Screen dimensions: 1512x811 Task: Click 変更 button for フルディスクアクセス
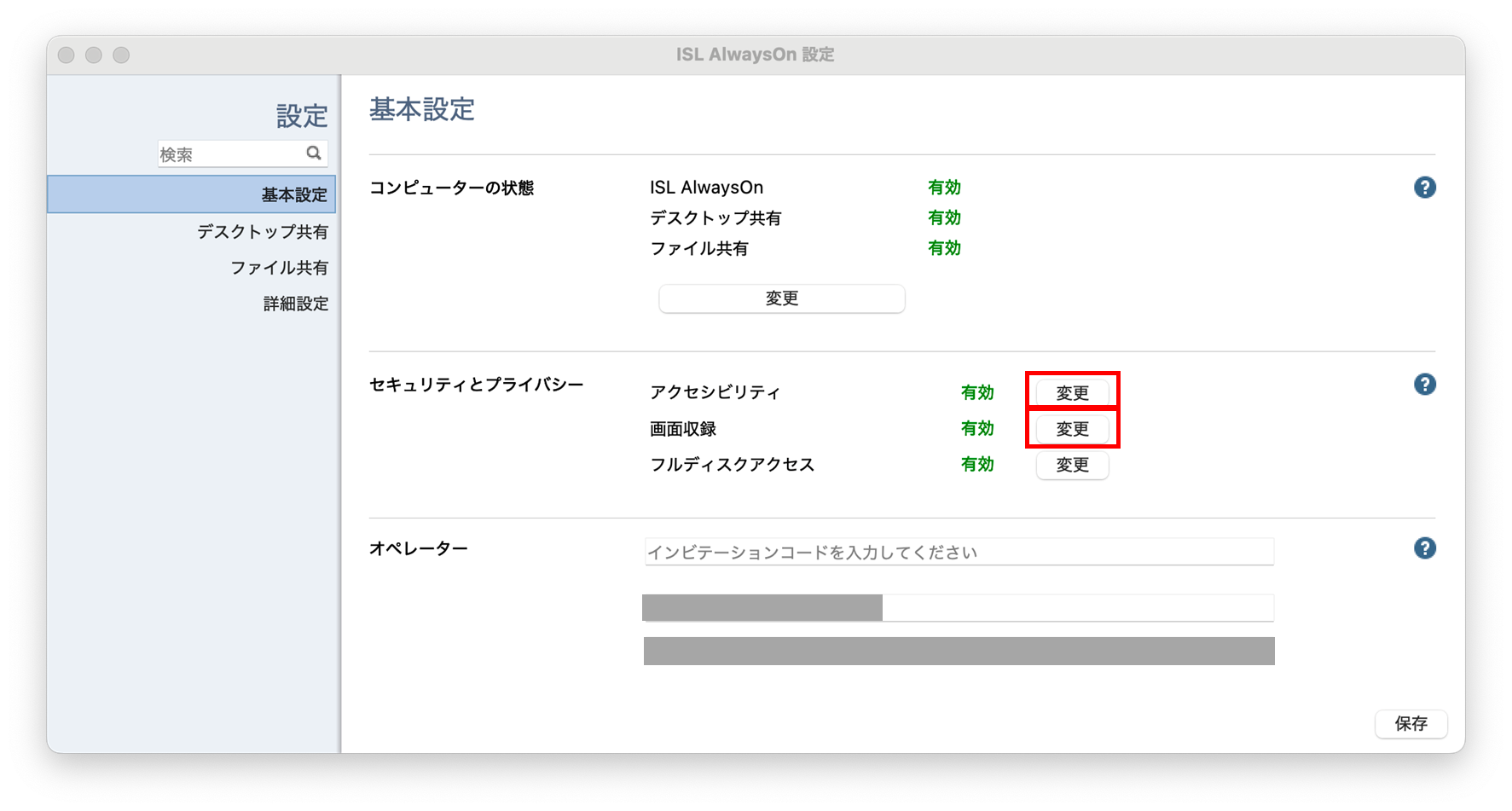pyautogui.click(x=1072, y=465)
